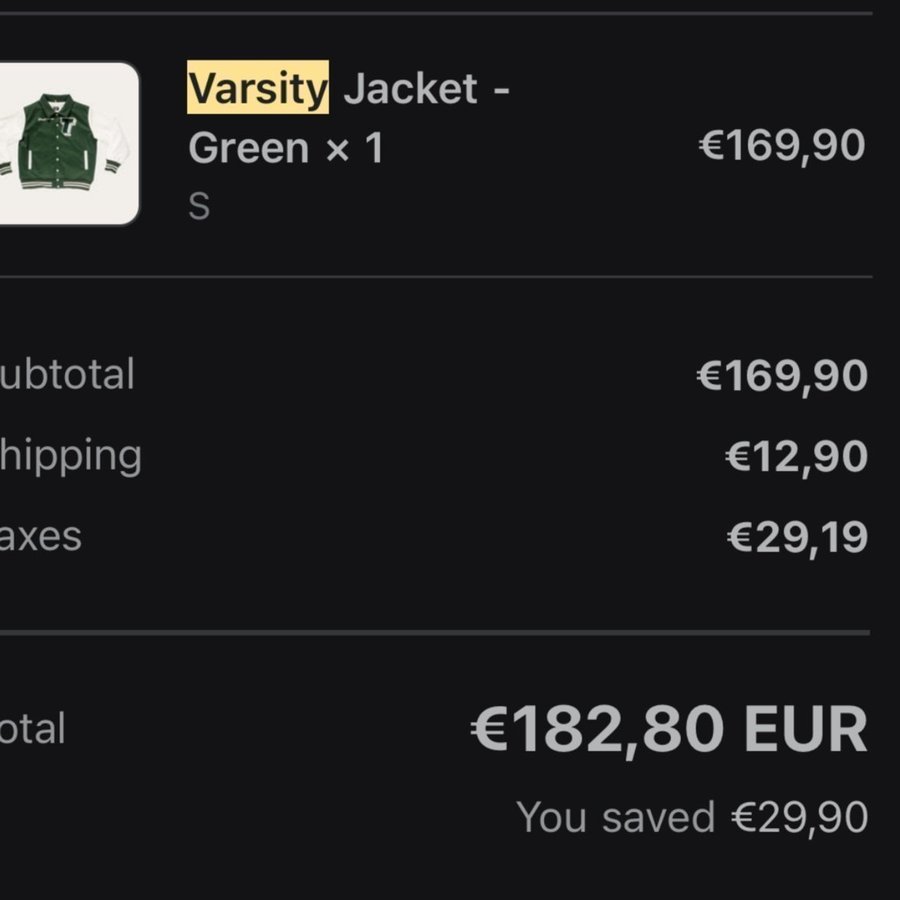Click the You saved text

(x=616, y=817)
